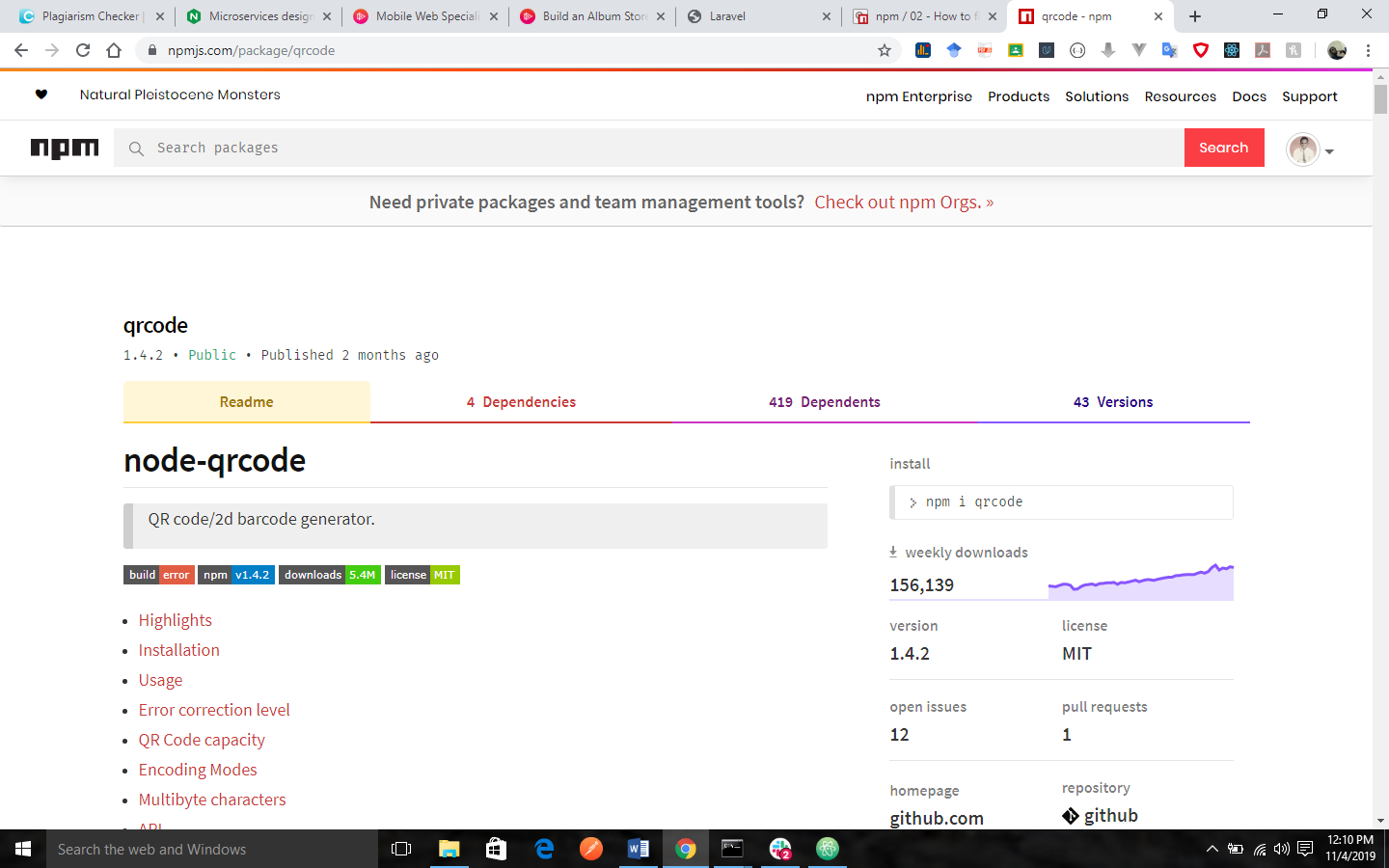The image size is (1389, 868).
Task: Click the Udacity extension icon
Action: 1047,50
